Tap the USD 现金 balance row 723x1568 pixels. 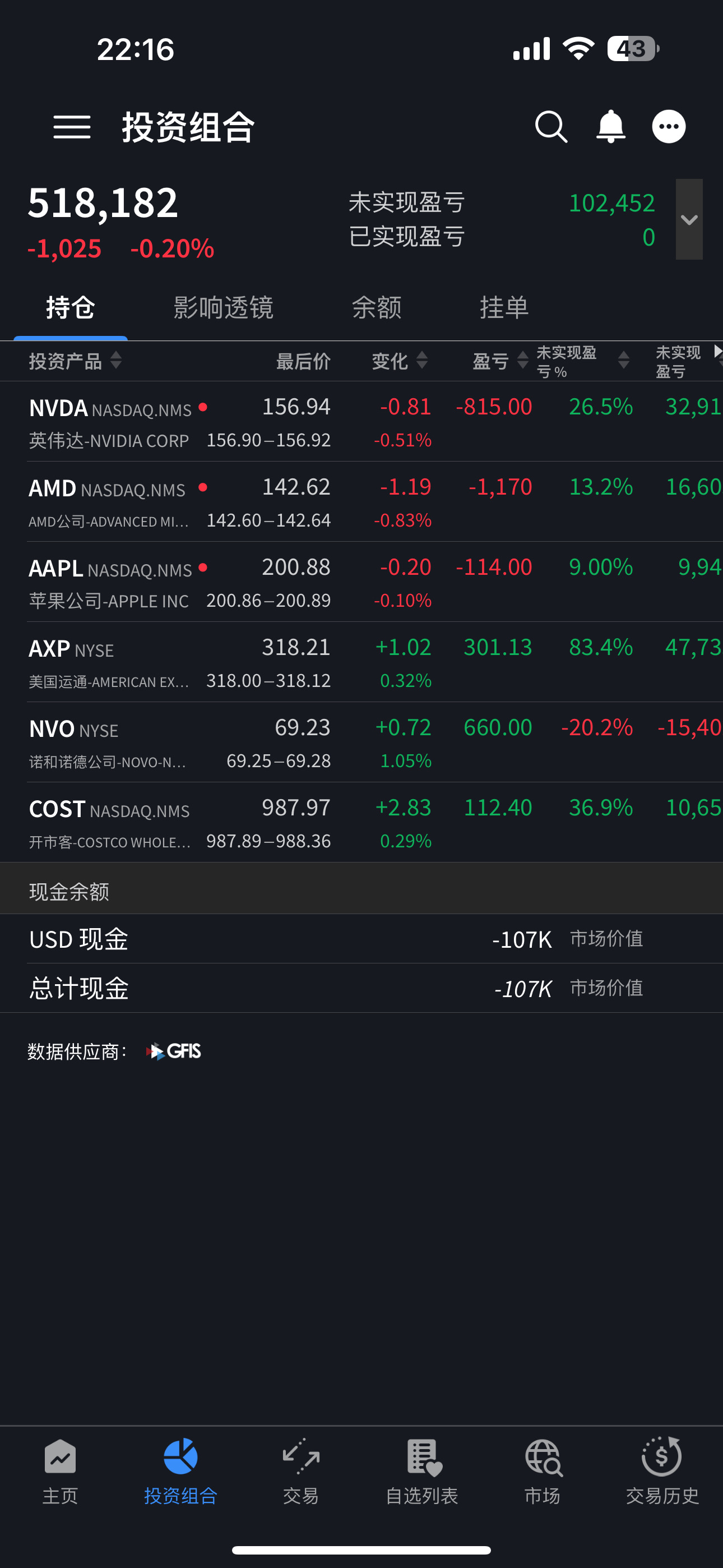coord(361,939)
